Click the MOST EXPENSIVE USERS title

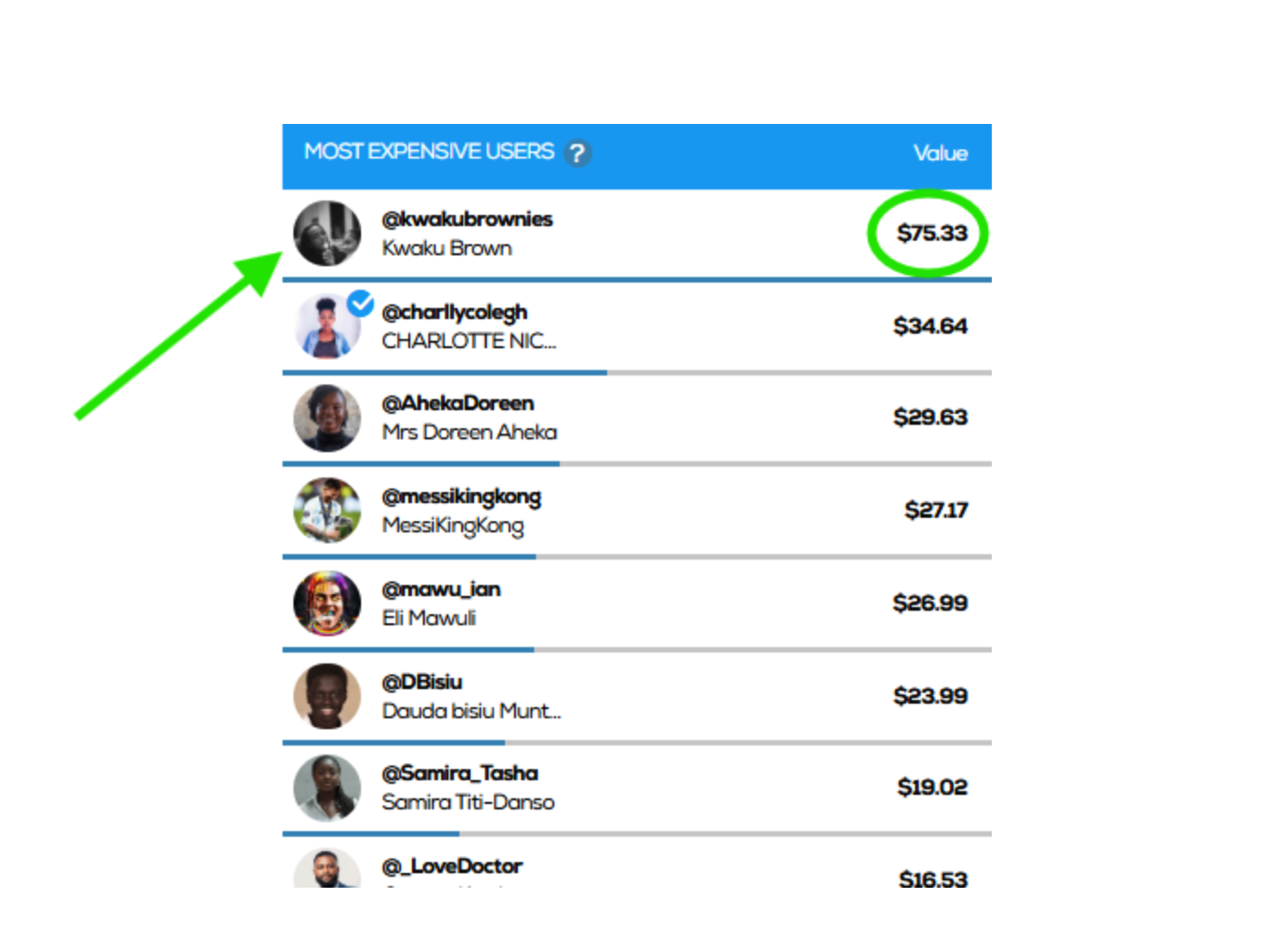tap(429, 151)
